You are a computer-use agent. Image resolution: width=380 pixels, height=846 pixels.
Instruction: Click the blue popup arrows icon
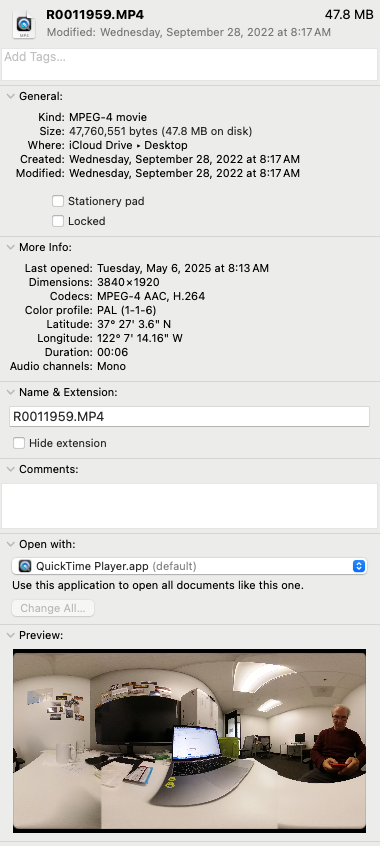[359, 566]
